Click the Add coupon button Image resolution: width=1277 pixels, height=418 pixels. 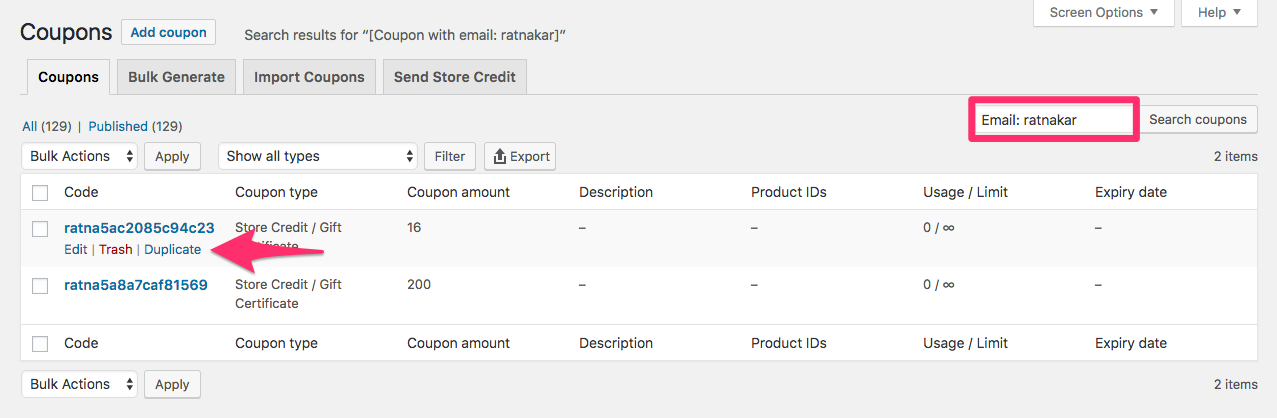click(168, 32)
